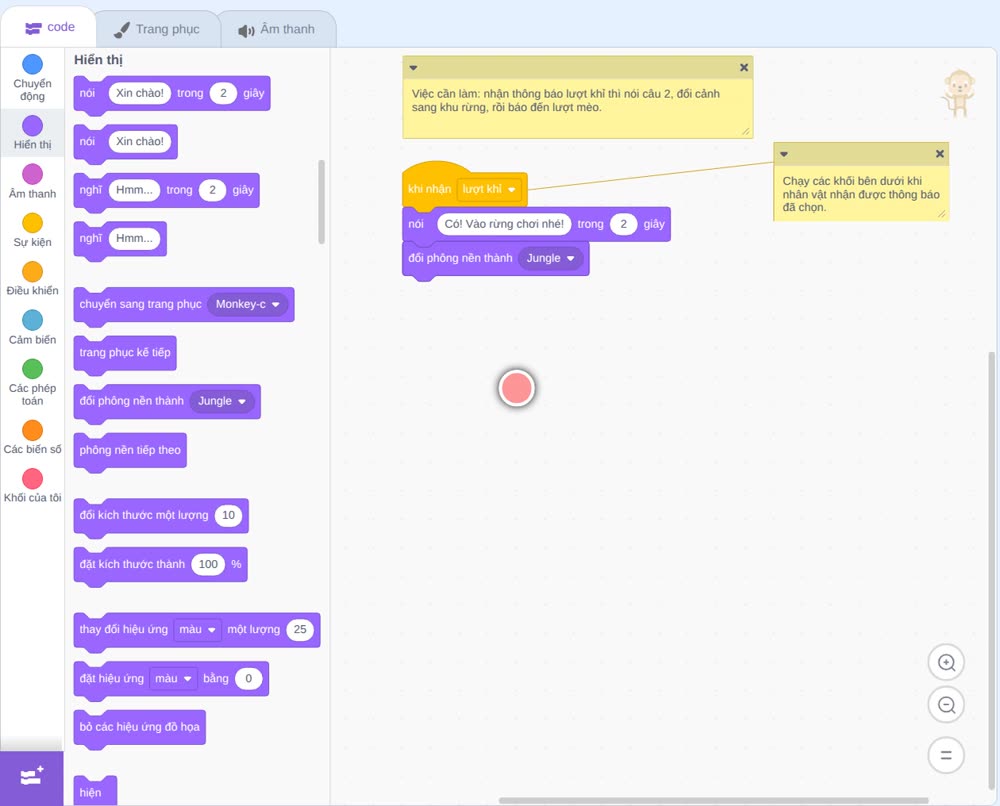This screenshot has height=806, width=1000.
Task: Open effect dropdown in 'thay đổi hiệu ứng' block
Action: (x=198, y=629)
